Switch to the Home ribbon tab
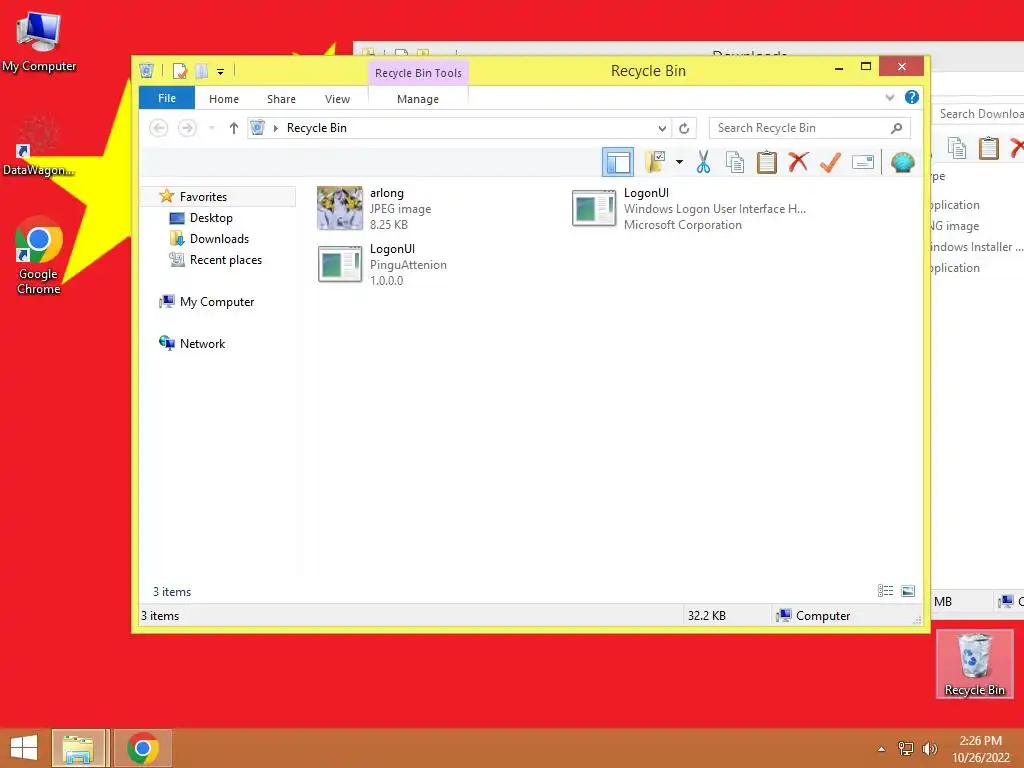Image resolution: width=1024 pixels, height=768 pixels. [223, 99]
